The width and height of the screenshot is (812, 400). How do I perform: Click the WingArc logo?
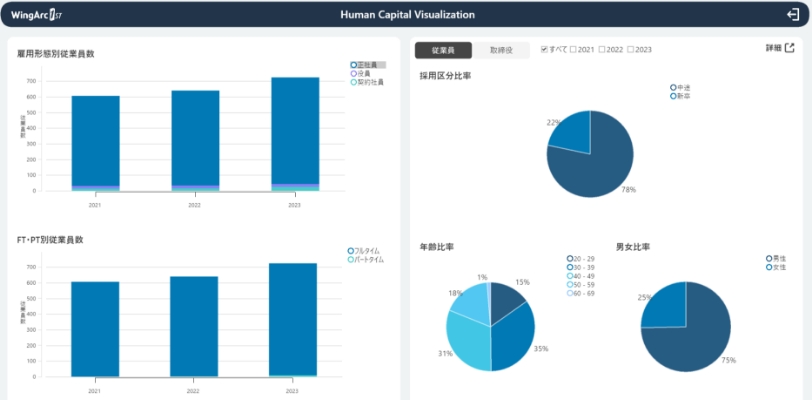coord(37,15)
